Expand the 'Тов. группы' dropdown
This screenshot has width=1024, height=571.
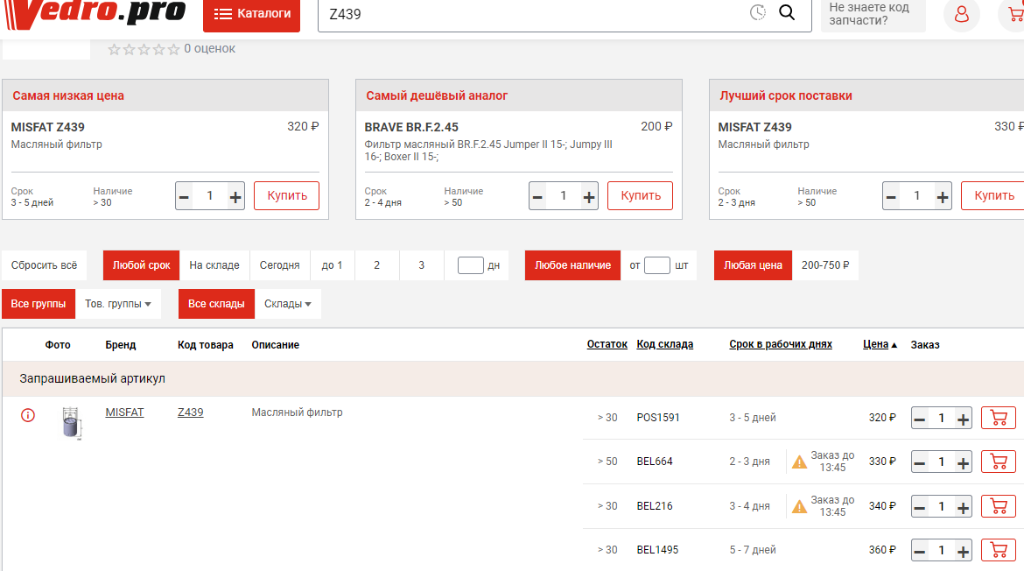click(117, 304)
